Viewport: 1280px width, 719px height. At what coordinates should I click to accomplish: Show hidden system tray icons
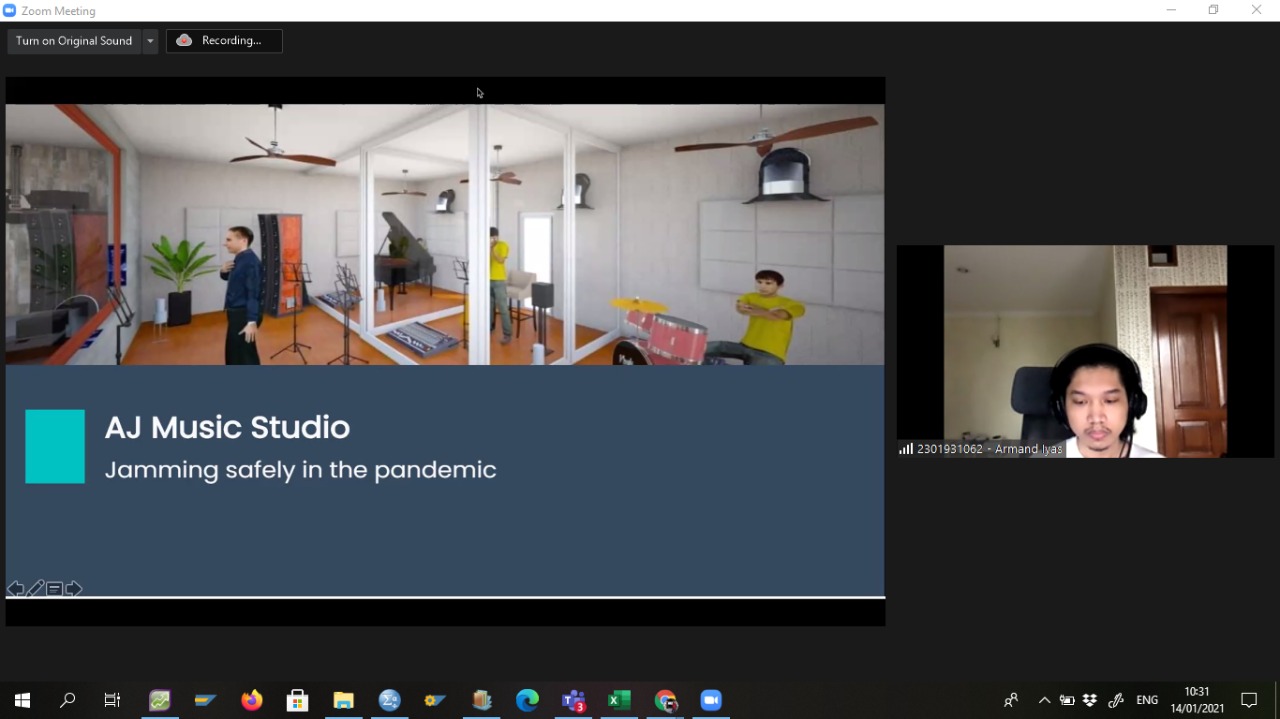[1045, 700]
